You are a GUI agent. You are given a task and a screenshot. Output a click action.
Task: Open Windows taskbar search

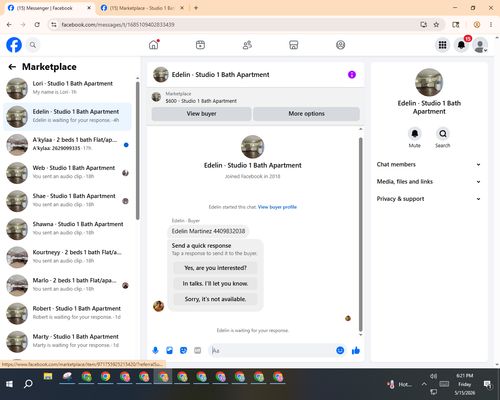(x=28, y=384)
